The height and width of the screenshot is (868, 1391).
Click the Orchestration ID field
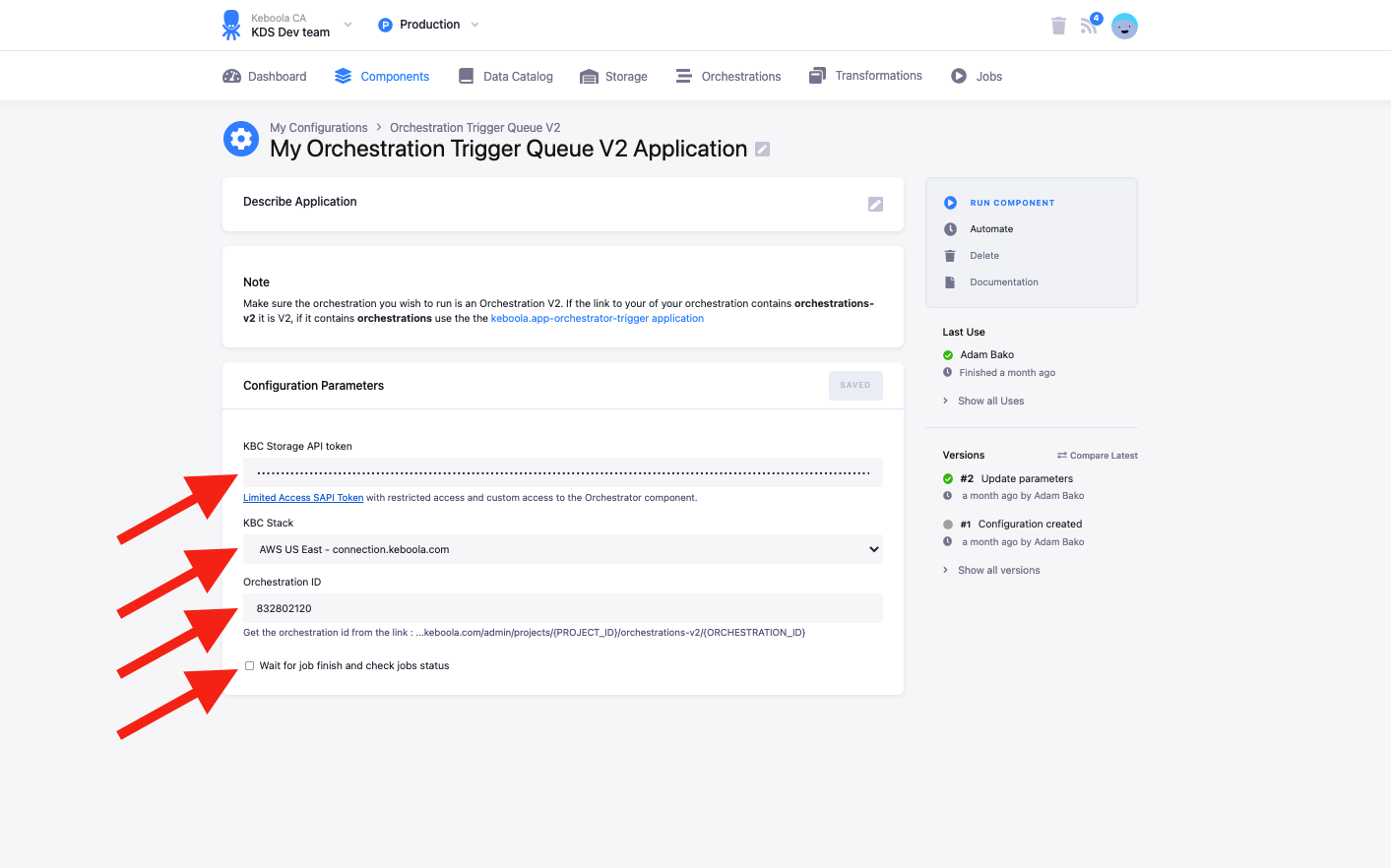click(x=563, y=608)
